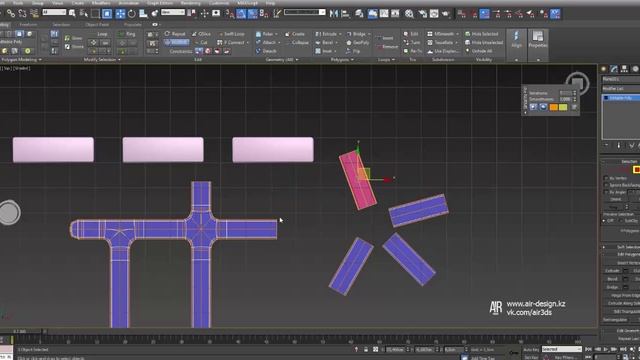Activate the Select and Move tool
The image size is (640, 360).
click(120, 13)
